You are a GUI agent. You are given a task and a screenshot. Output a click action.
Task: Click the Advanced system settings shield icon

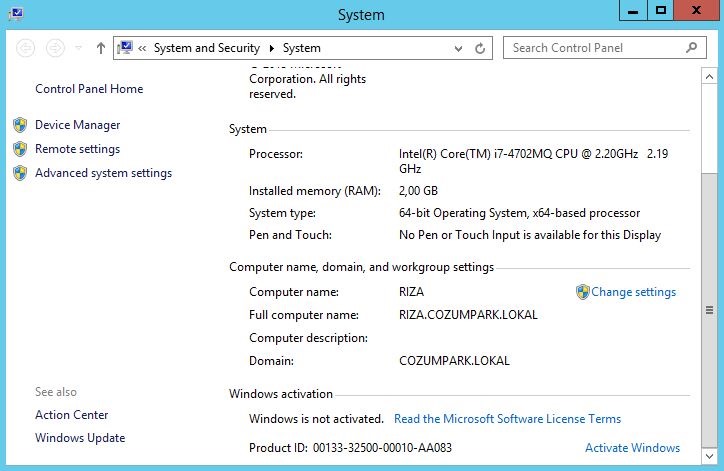coord(20,173)
